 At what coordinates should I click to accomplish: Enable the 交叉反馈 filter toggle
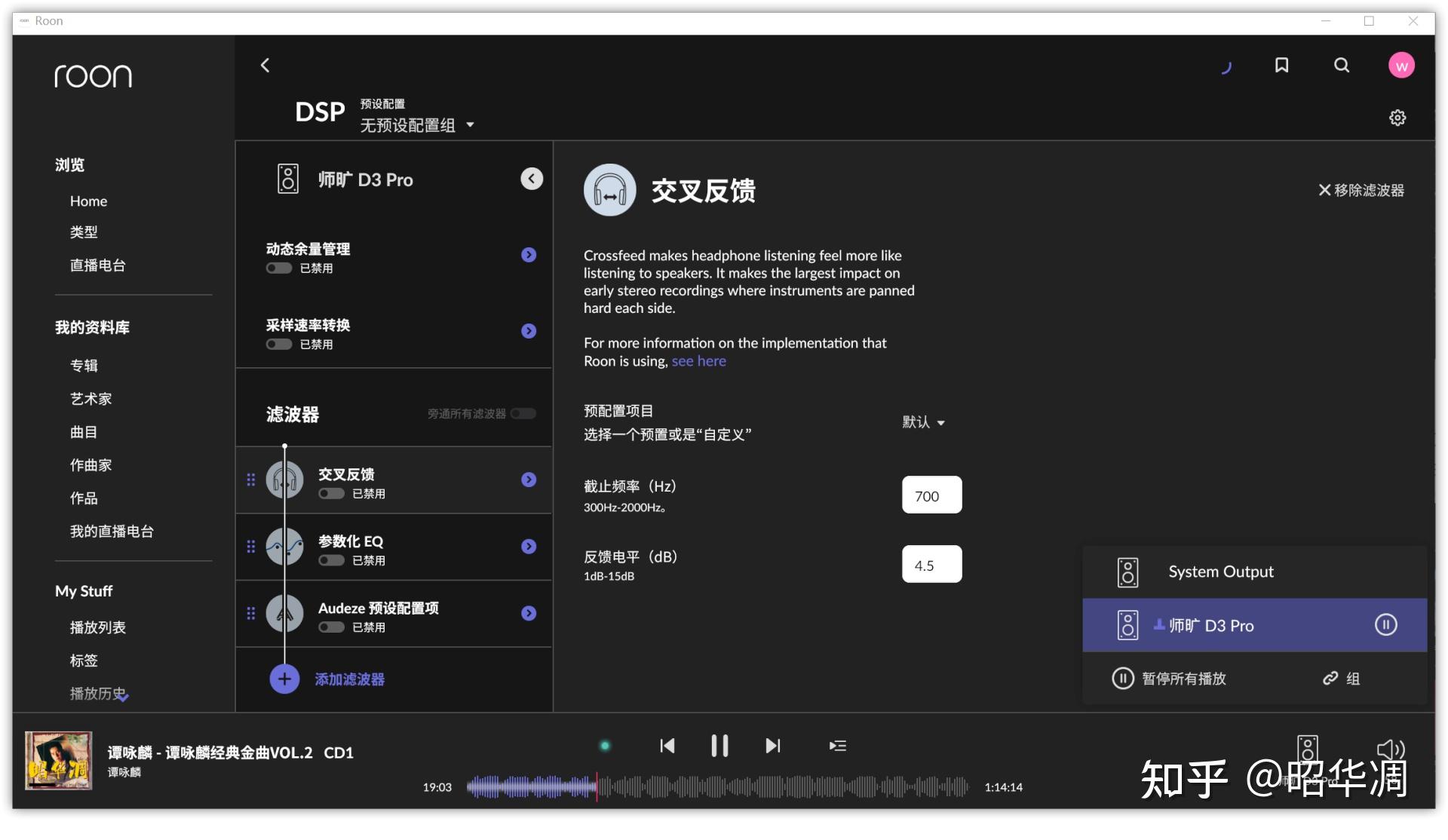click(x=330, y=494)
